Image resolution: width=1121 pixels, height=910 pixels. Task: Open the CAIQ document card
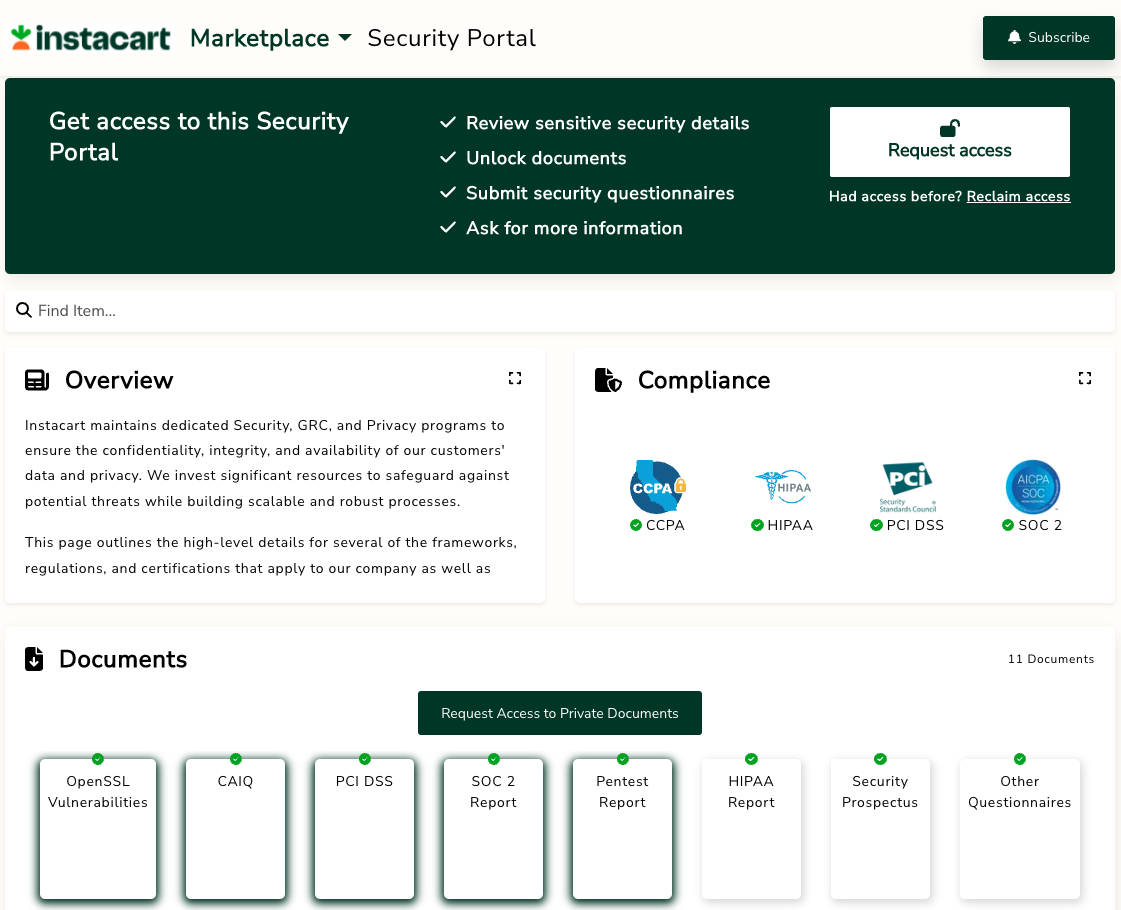click(235, 829)
